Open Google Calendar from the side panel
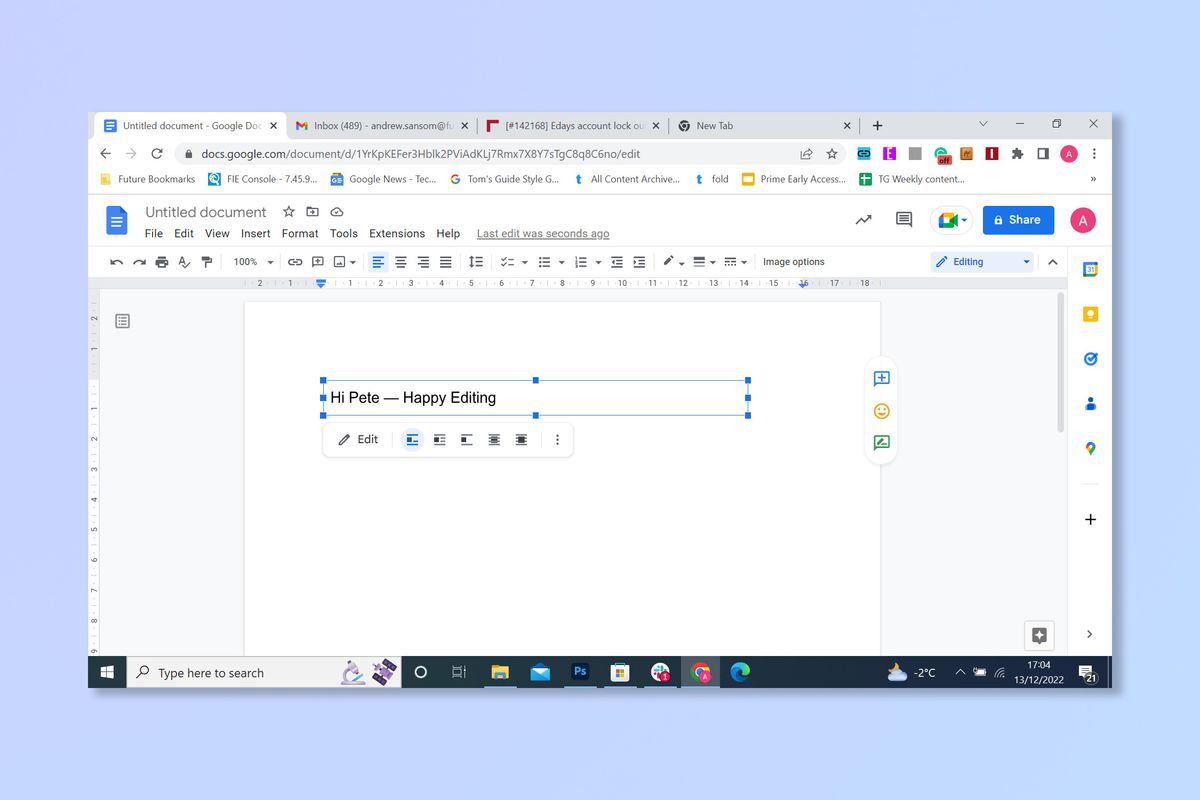The height and width of the screenshot is (800, 1200). (x=1090, y=268)
